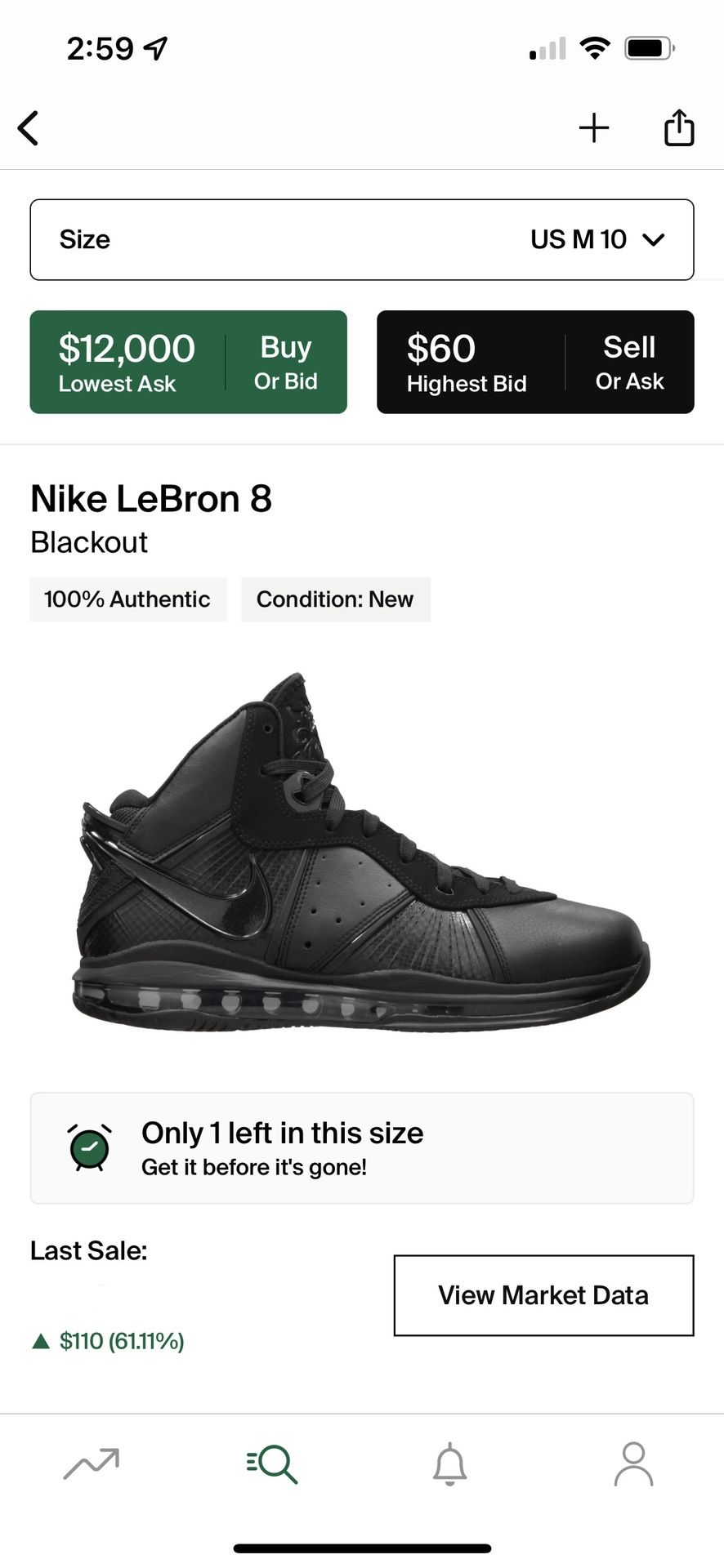Viewport: 724px width, 1568px height.
Task: Tap the back arrow icon
Action: pos(29,128)
